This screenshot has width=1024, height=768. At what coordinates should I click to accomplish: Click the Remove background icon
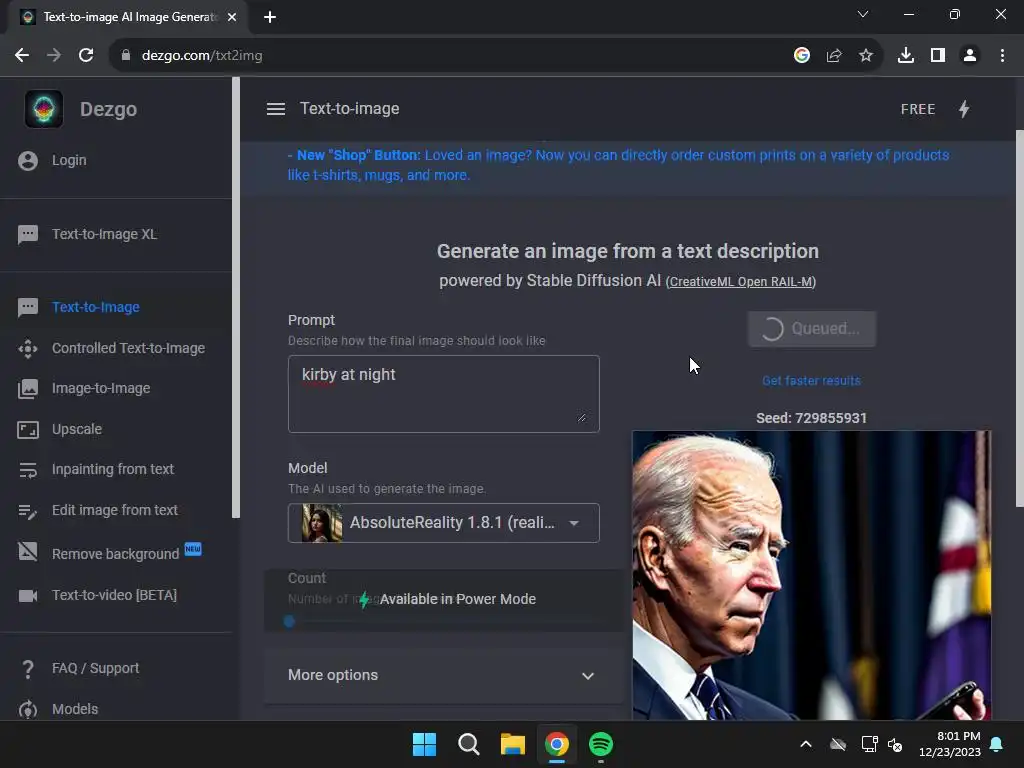[x=28, y=552]
